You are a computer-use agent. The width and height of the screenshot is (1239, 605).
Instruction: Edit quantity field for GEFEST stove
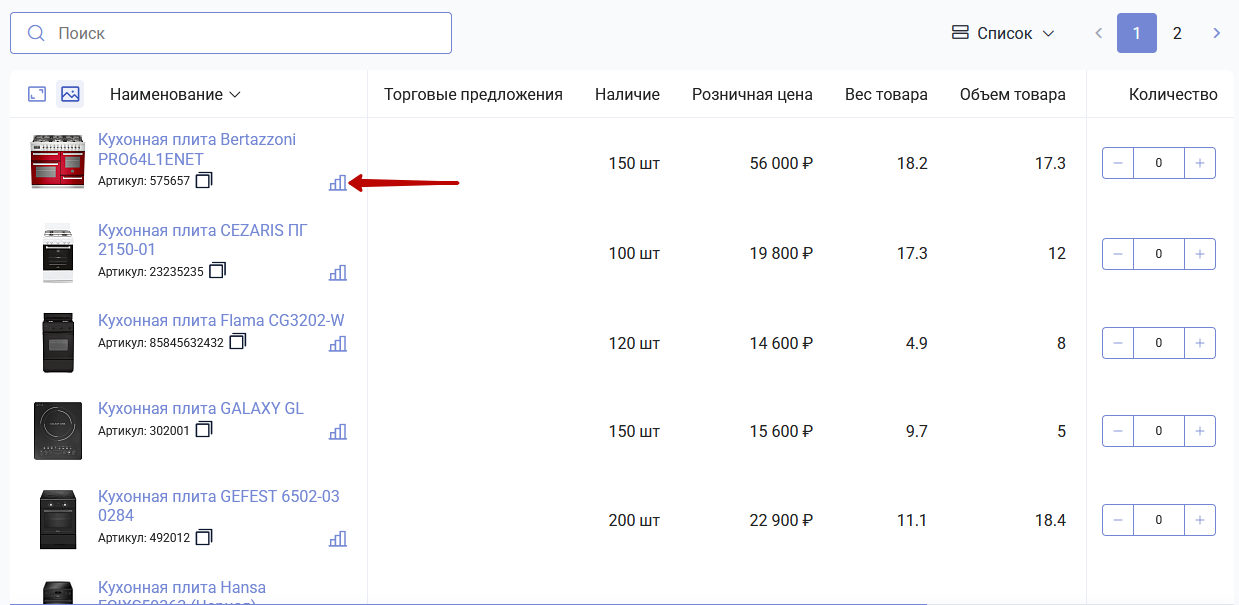pos(1159,520)
